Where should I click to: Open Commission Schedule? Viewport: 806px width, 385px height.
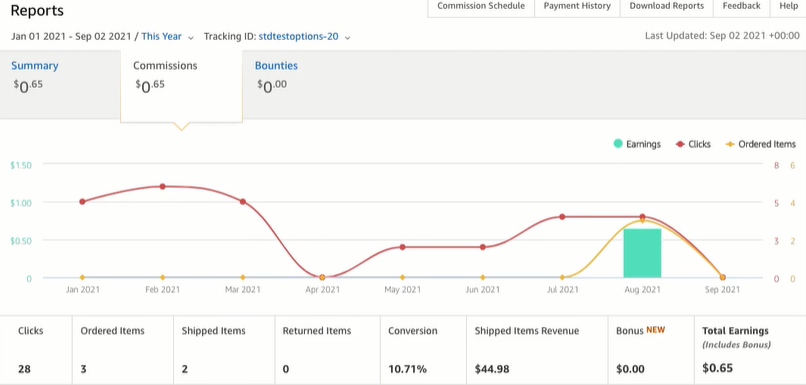point(481,6)
